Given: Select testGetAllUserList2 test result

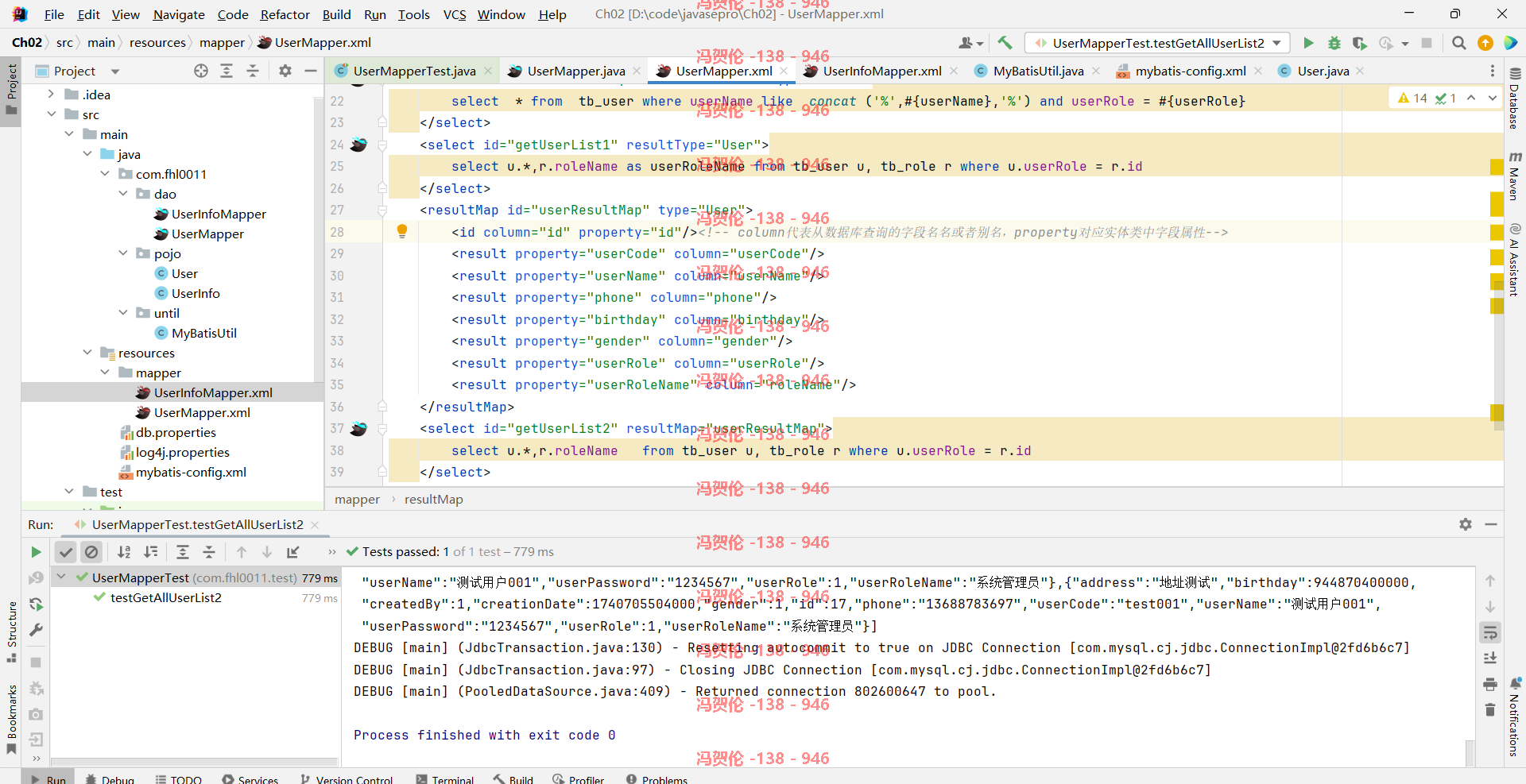Looking at the screenshot, I should click(166, 597).
